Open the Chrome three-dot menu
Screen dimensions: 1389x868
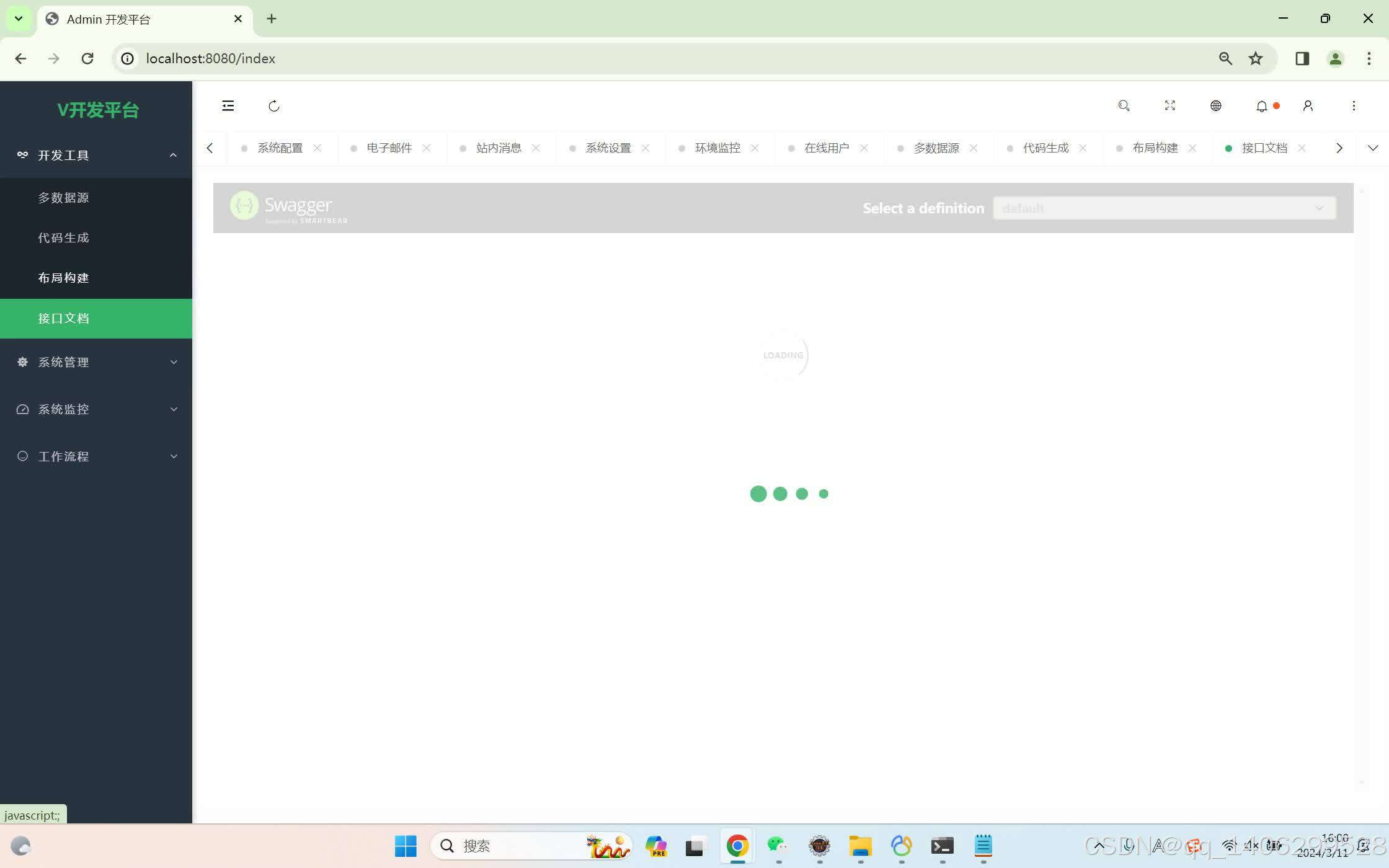tap(1369, 58)
